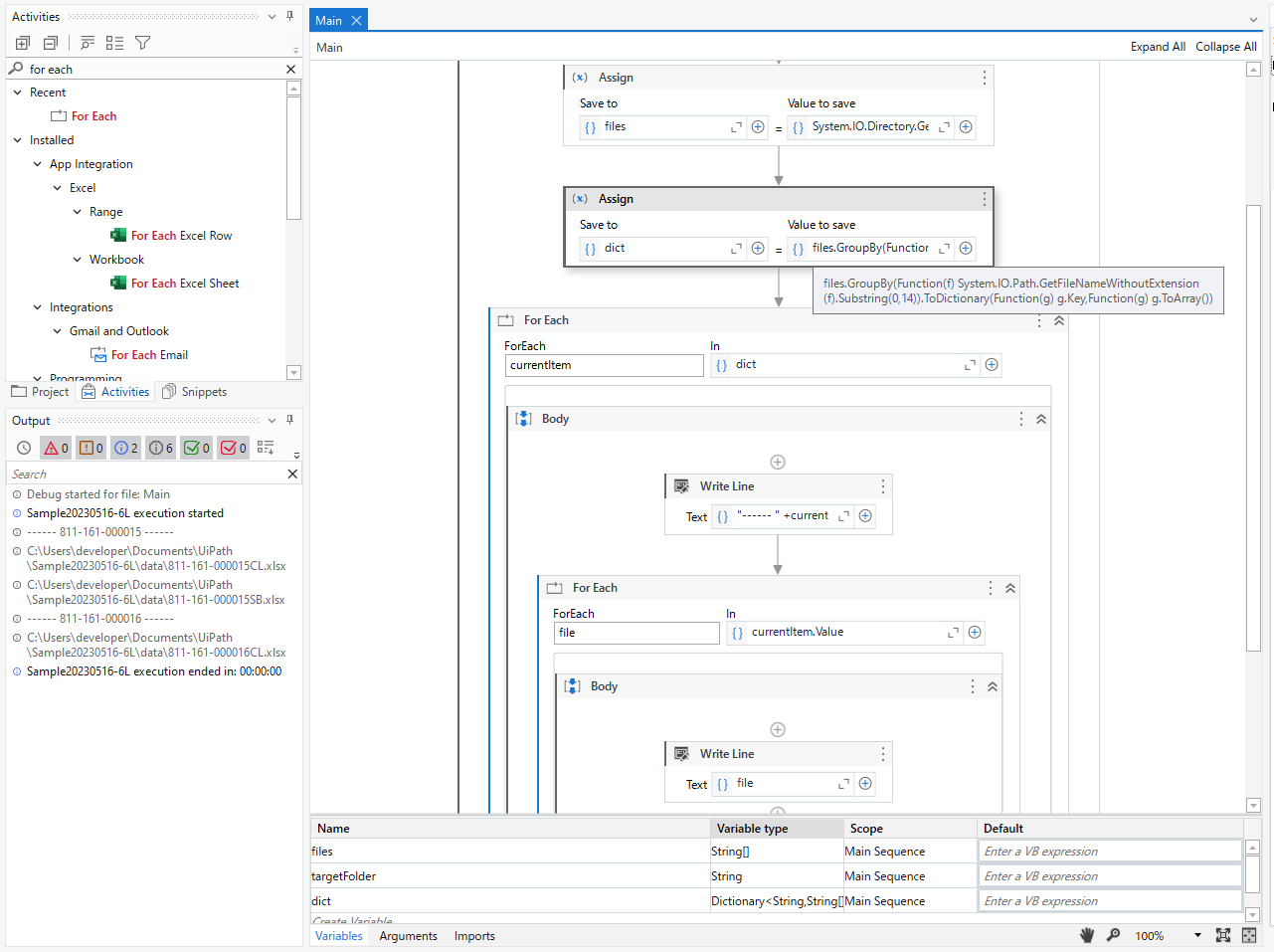Screen dimensions: 1274x952
Task: Expand the 'dict' Save to expression editor
Action: [x=737, y=249]
